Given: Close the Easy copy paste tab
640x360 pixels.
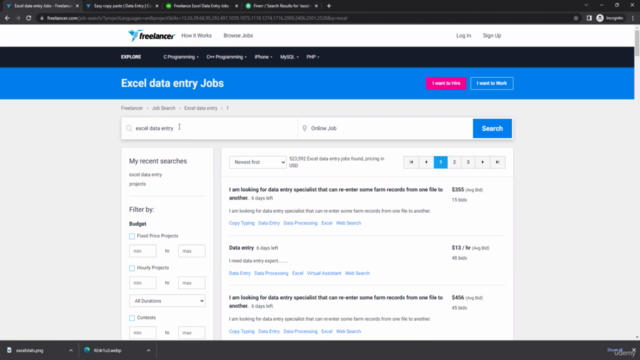Looking at the screenshot, I should [157, 6].
